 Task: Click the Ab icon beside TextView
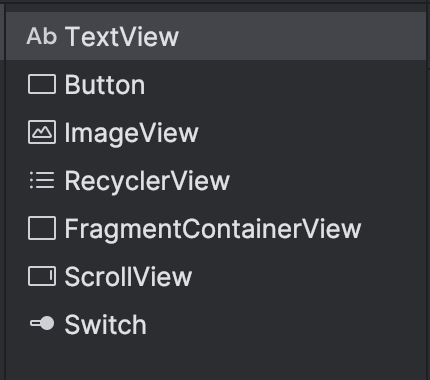[42, 36]
